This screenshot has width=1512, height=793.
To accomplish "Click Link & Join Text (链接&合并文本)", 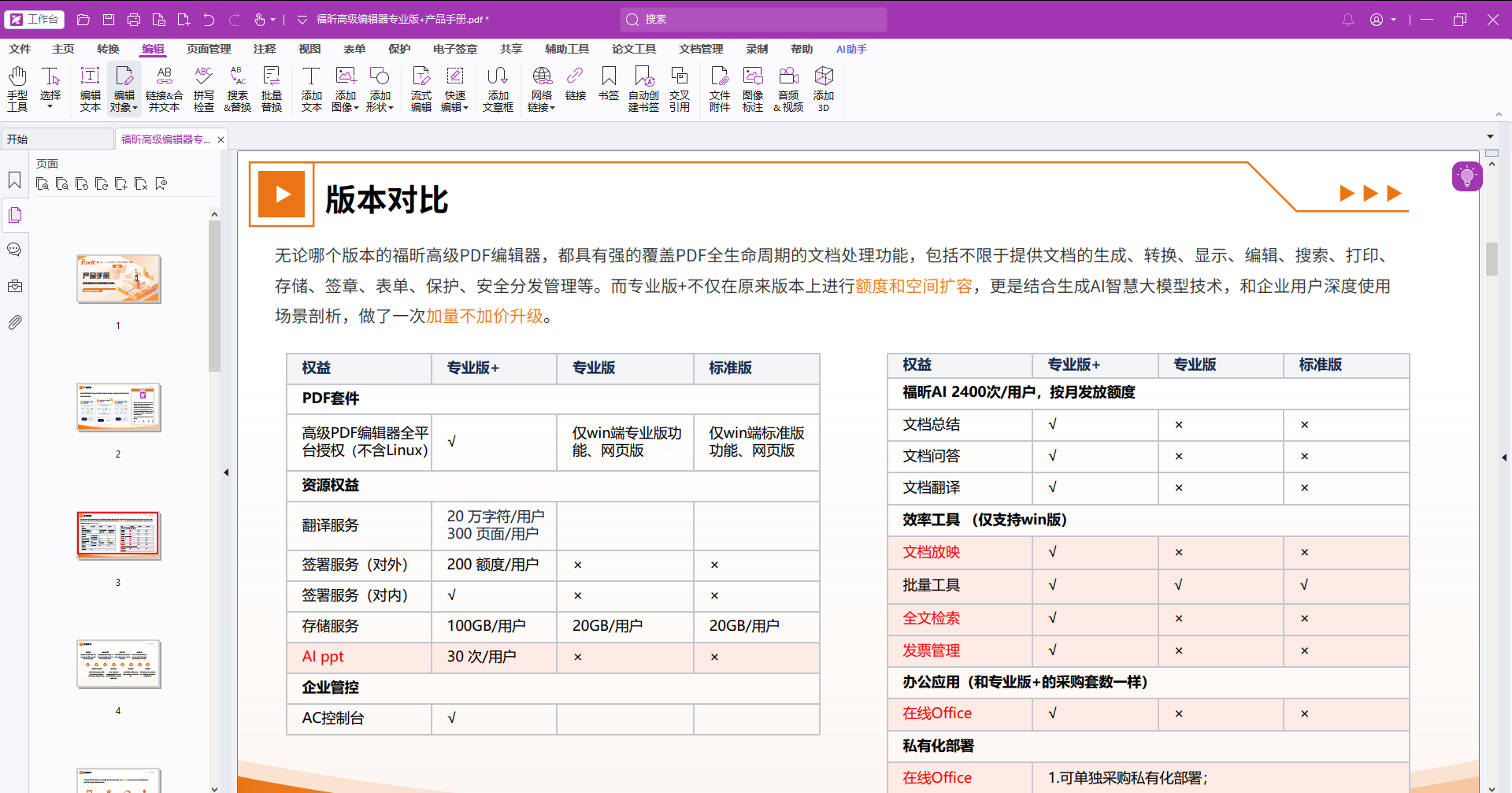I will pos(164,88).
